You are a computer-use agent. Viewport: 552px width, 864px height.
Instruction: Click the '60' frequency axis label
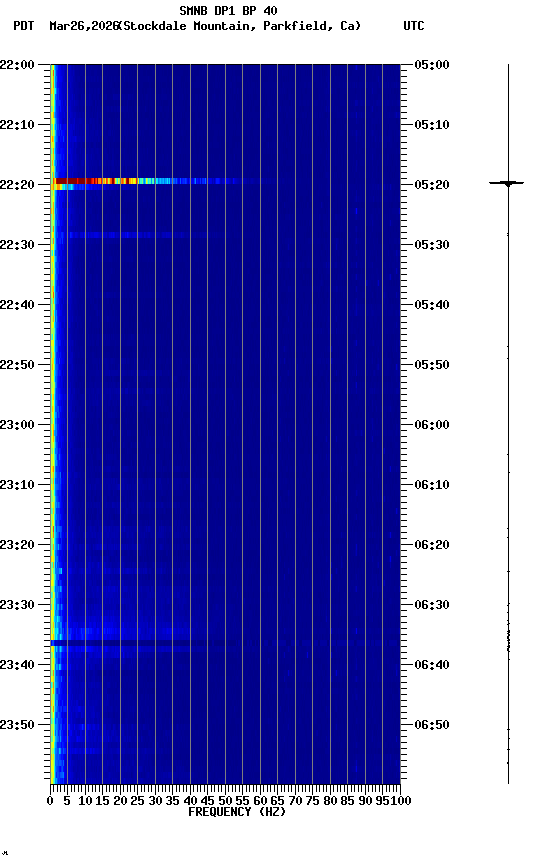pyautogui.click(x=259, y=801)
